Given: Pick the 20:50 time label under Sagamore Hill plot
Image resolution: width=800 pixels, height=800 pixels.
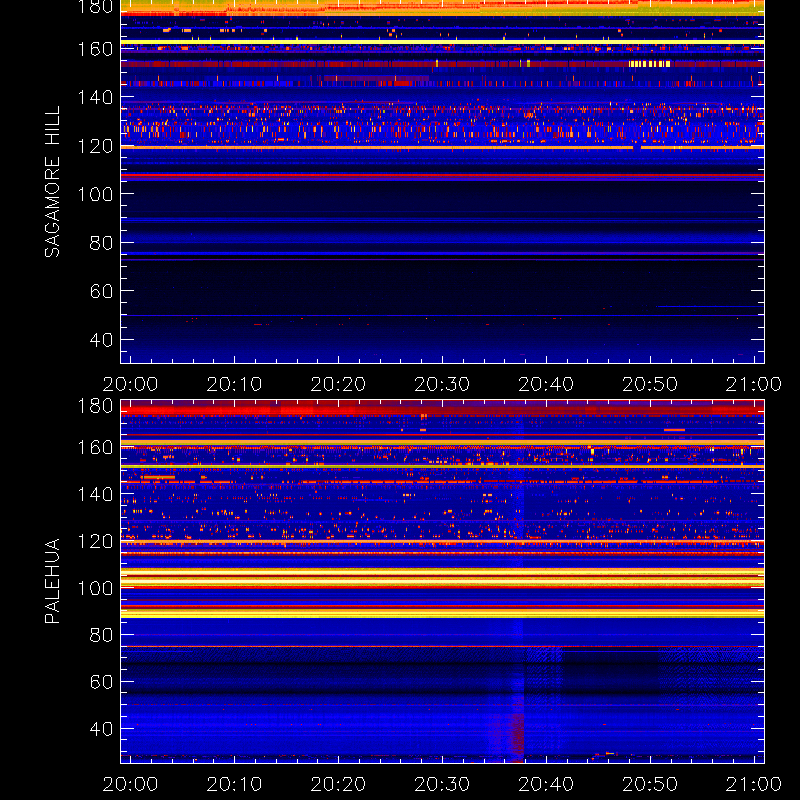Looking at the screenshot, I should [650, 384].
